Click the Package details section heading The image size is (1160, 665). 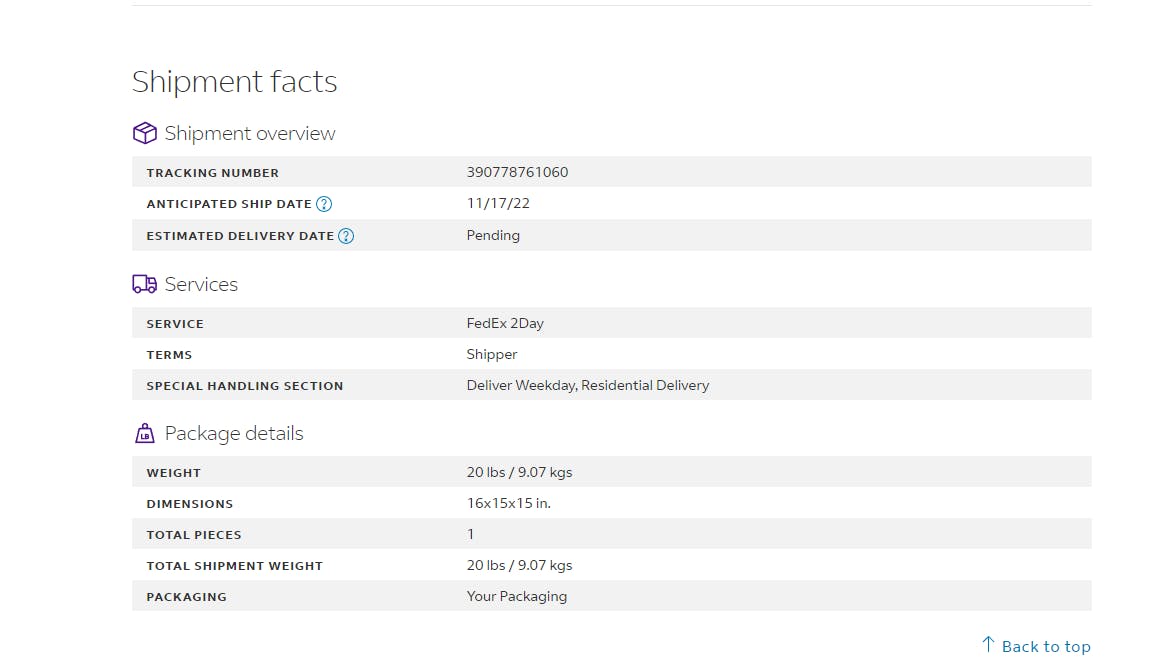[x=233, y=433]
